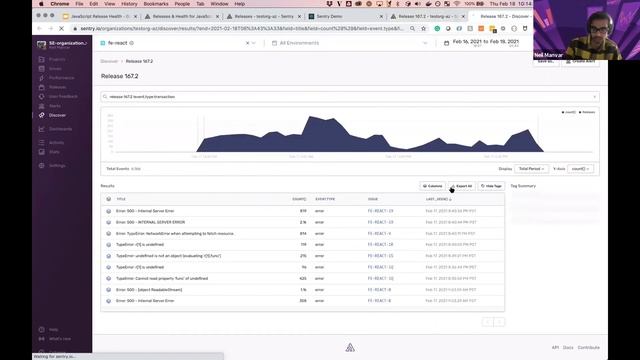Image resolution: width=640 pixels, height=360 pixels.
Task: Go to the previous results page arrow
Action: tap(488, 322)
